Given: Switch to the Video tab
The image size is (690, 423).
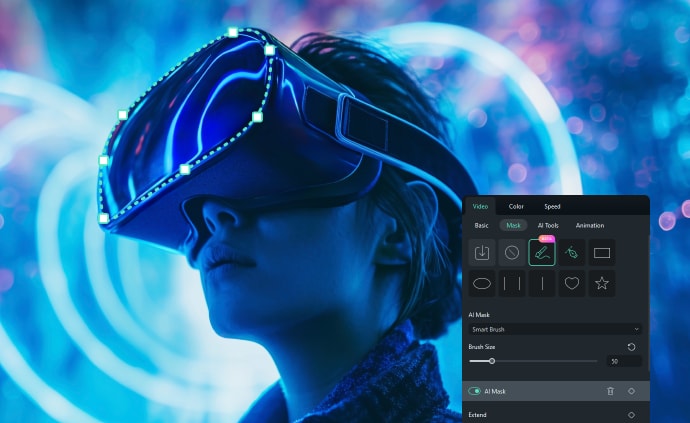Looking at the screenshot, I should (x=480, y=206).
